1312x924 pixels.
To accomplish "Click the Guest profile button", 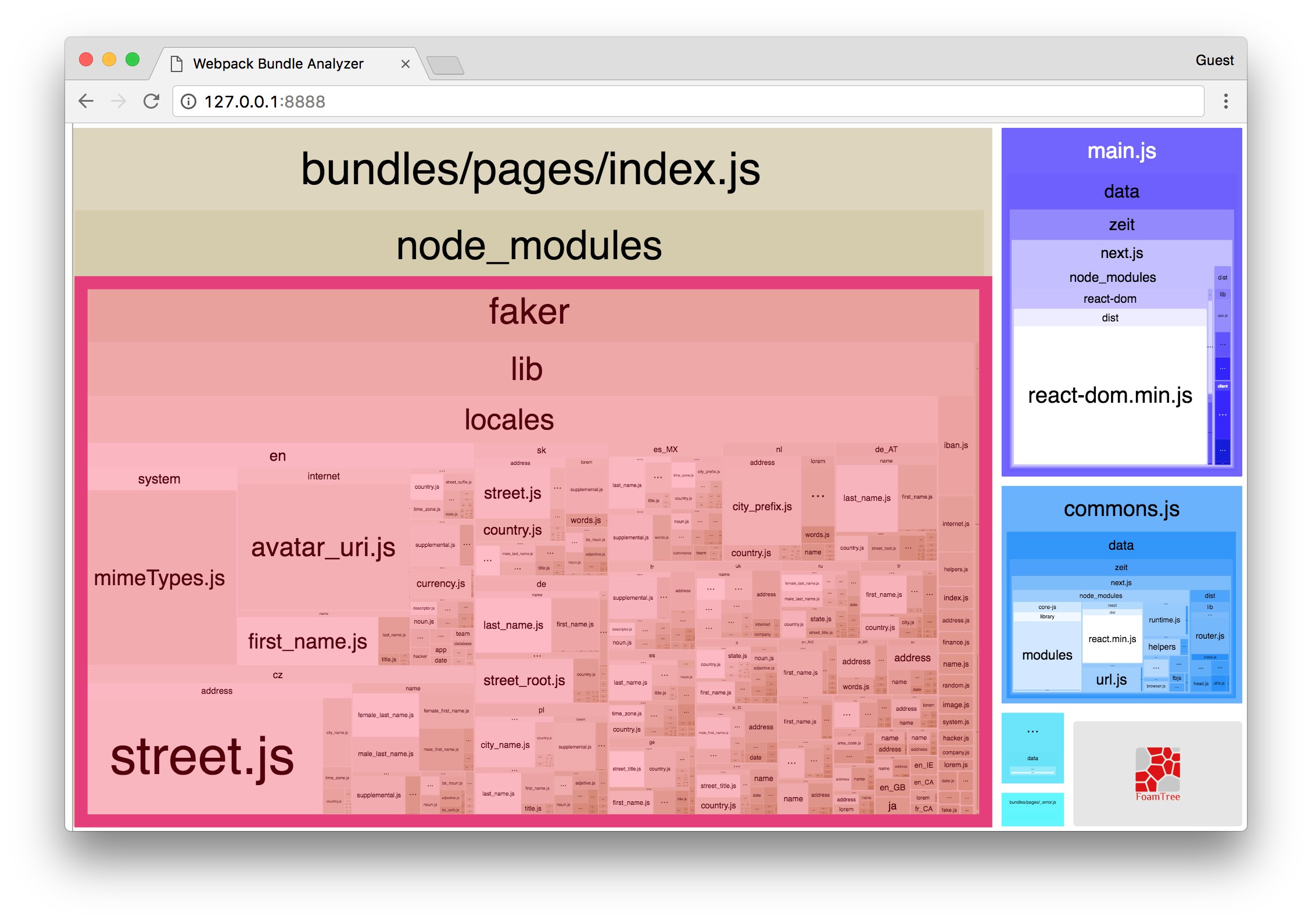I will (1214, 60).
